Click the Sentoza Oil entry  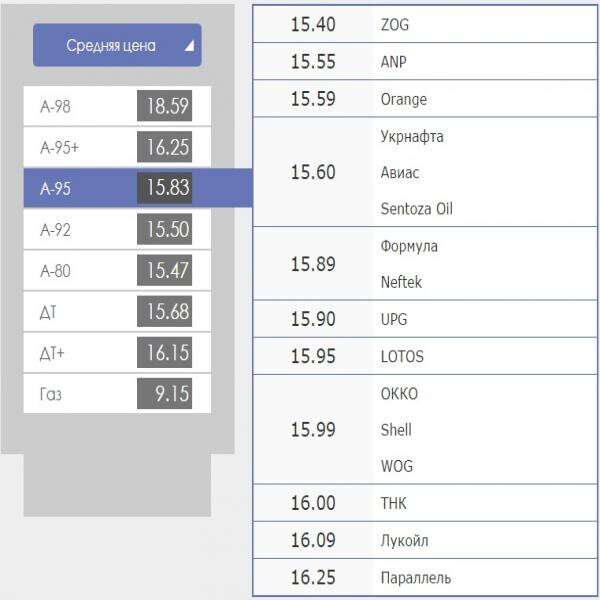point(416,209)
